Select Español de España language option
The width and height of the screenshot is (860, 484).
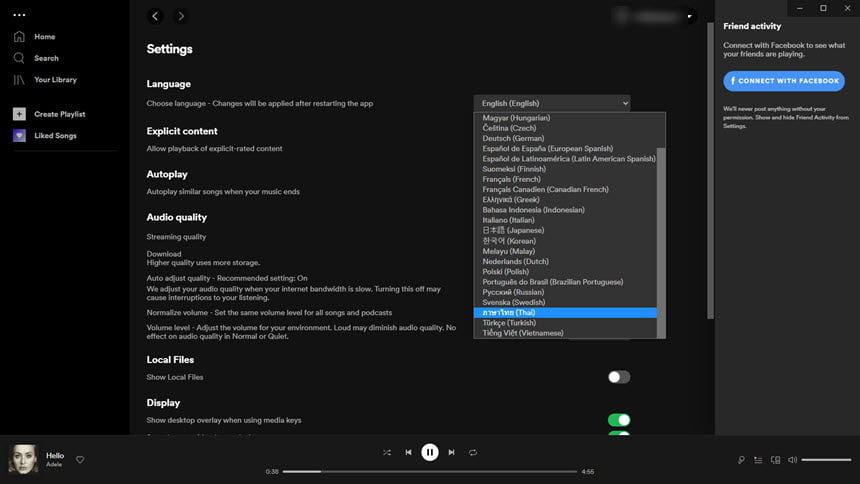565,149
